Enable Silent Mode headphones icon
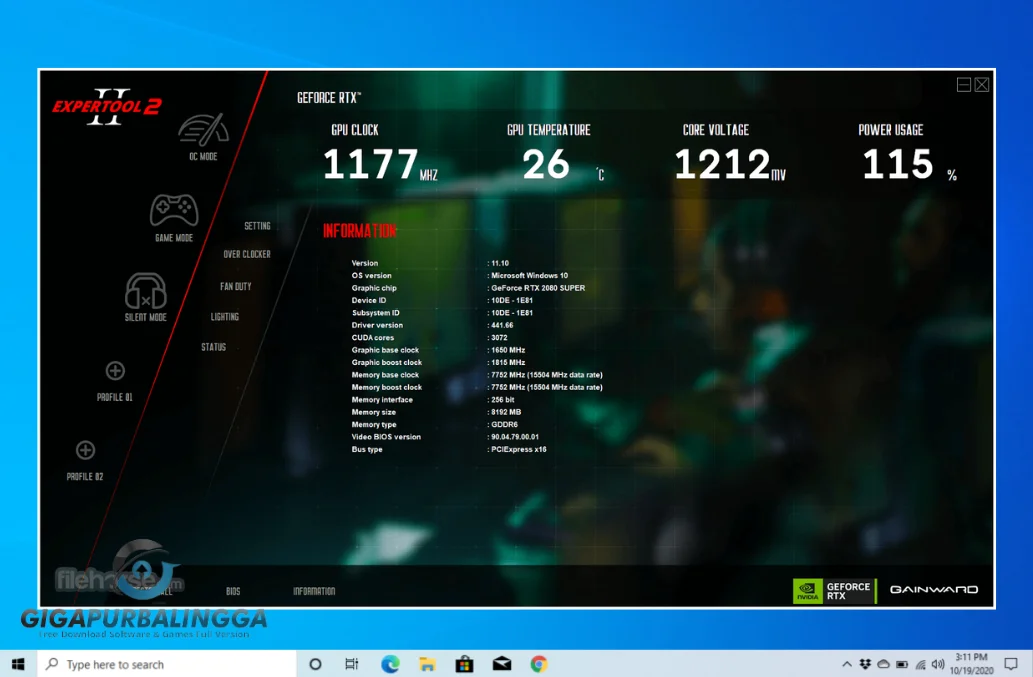 [x=146, y=290]
